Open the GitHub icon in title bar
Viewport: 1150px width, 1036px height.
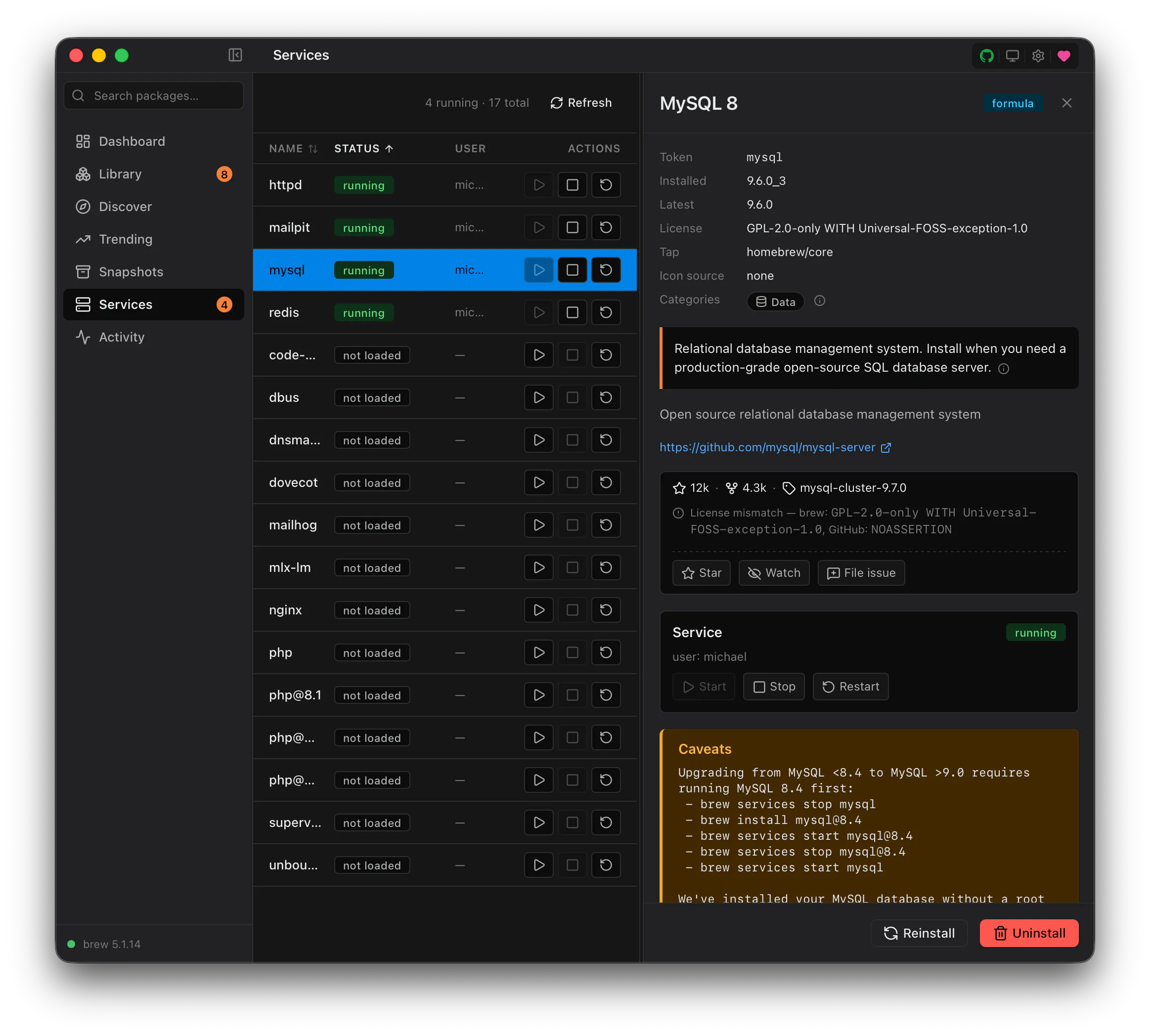pos(987,56)
